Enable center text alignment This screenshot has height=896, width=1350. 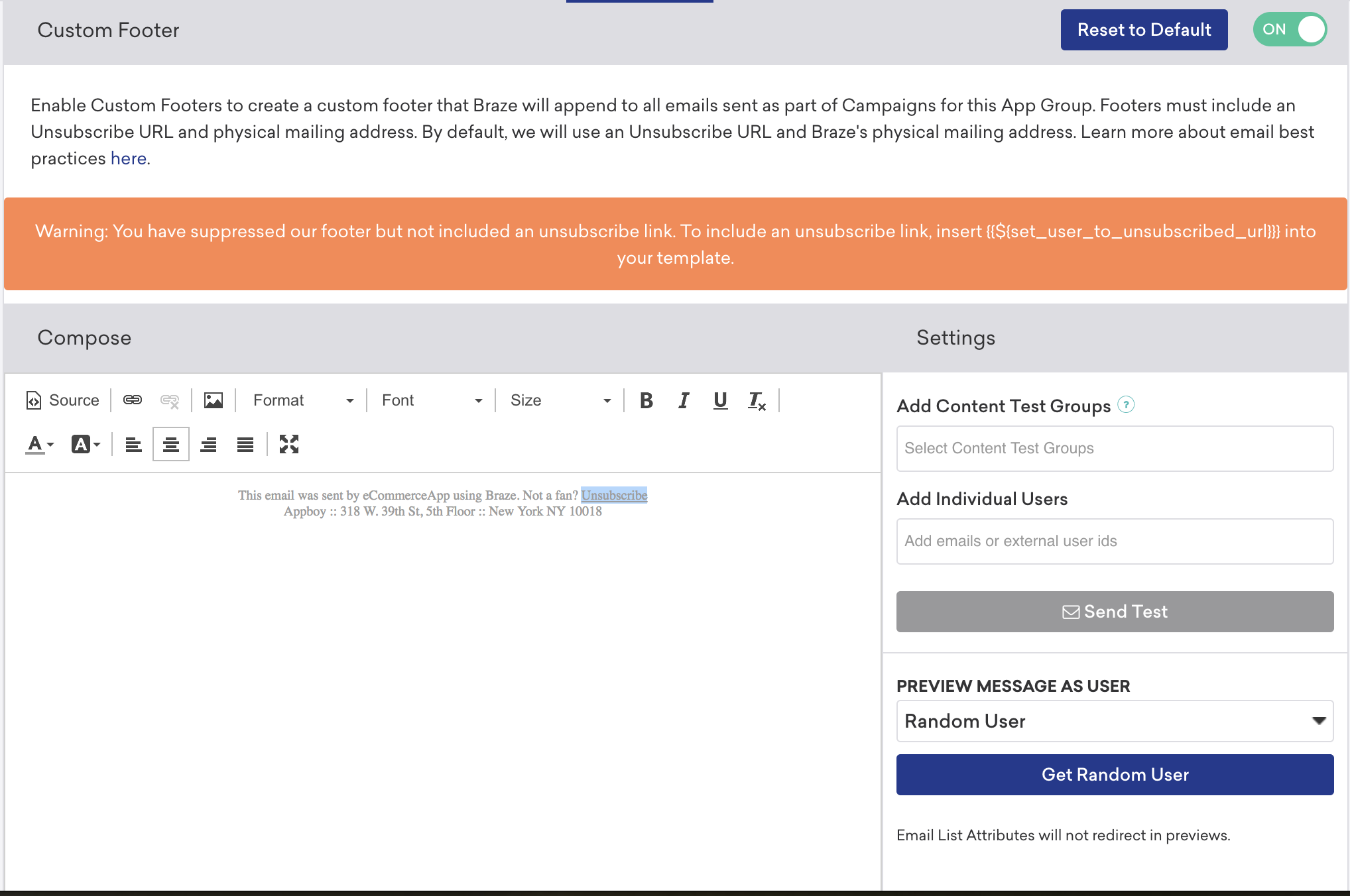[x=170, y=443]
